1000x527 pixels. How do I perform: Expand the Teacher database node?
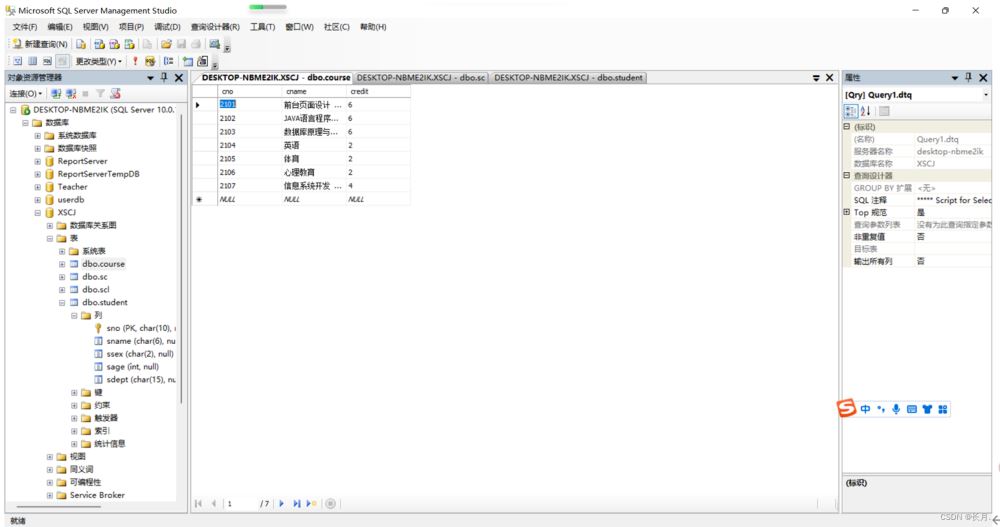coord(38,187)
